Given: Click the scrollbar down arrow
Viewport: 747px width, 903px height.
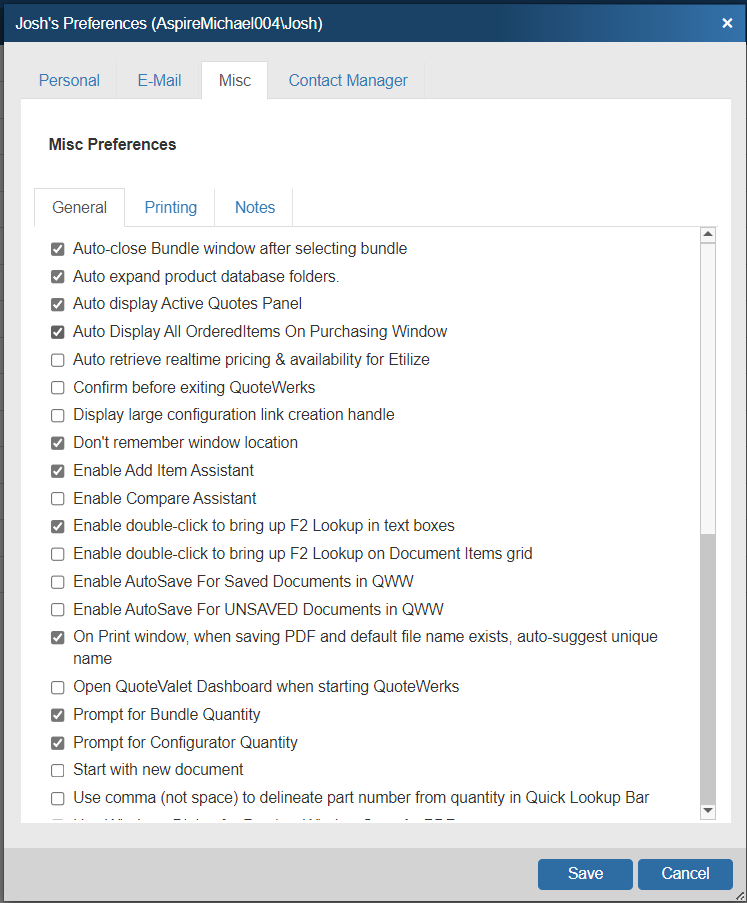Looking at the screenshot, I should coord(708,810).
